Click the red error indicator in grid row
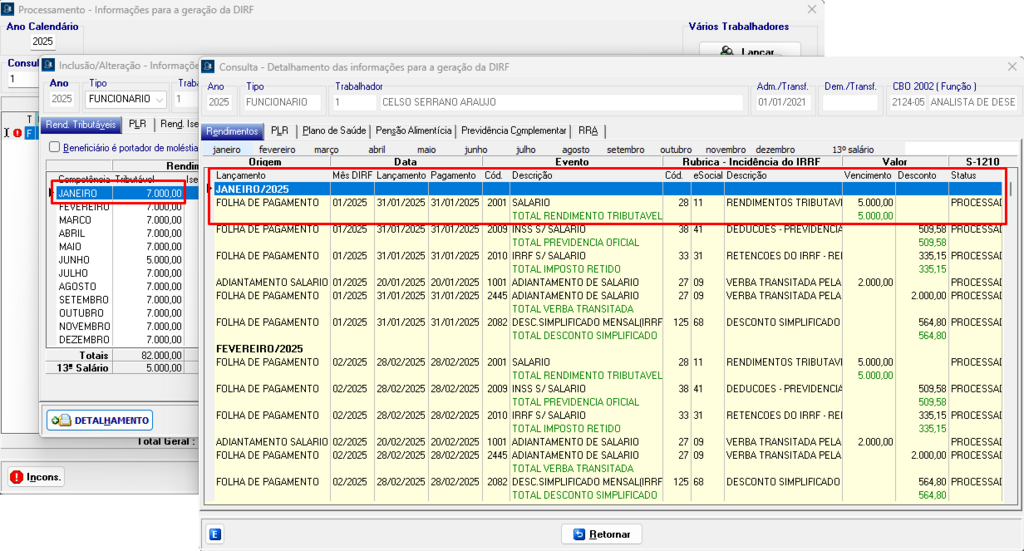 pos(17,132)
